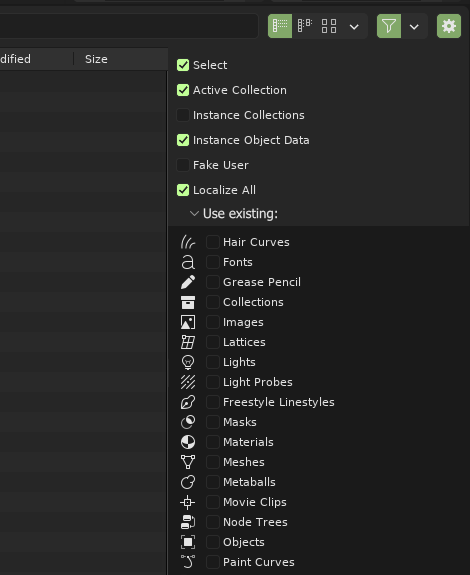Click the Movie Clips tracker icon
Screen dimensions: 470x575
[188, 502]
